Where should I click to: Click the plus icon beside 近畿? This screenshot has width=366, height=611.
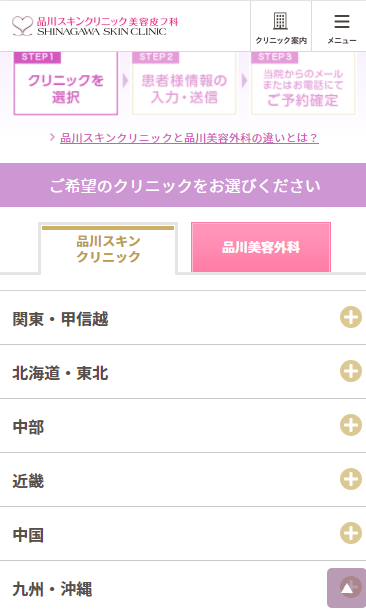(351, 479)
